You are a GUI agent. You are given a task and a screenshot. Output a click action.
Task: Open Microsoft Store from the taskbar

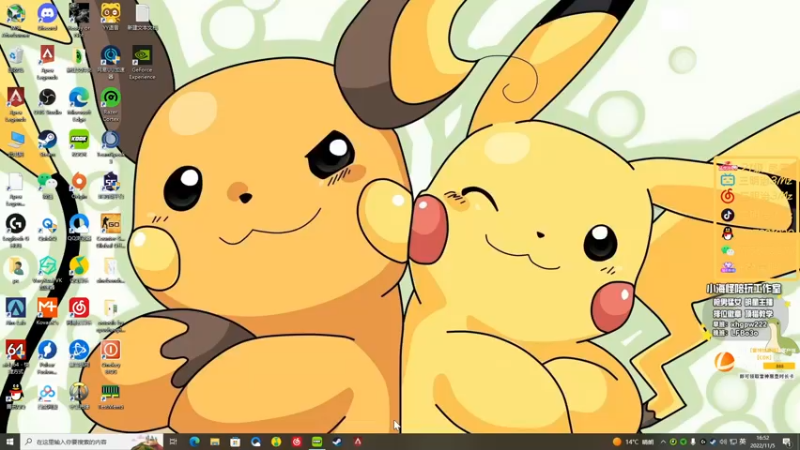click(x=235, y=442)
